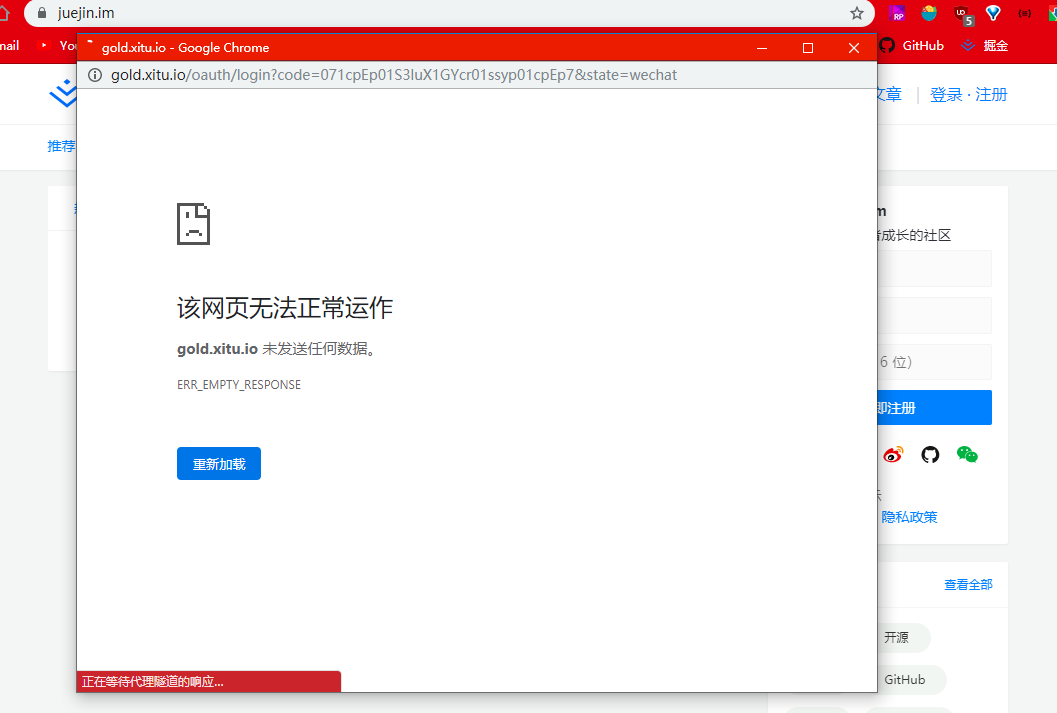Click the bookmark star in the juejin.im address bar

pyautogui.click(x=857, y=13)
